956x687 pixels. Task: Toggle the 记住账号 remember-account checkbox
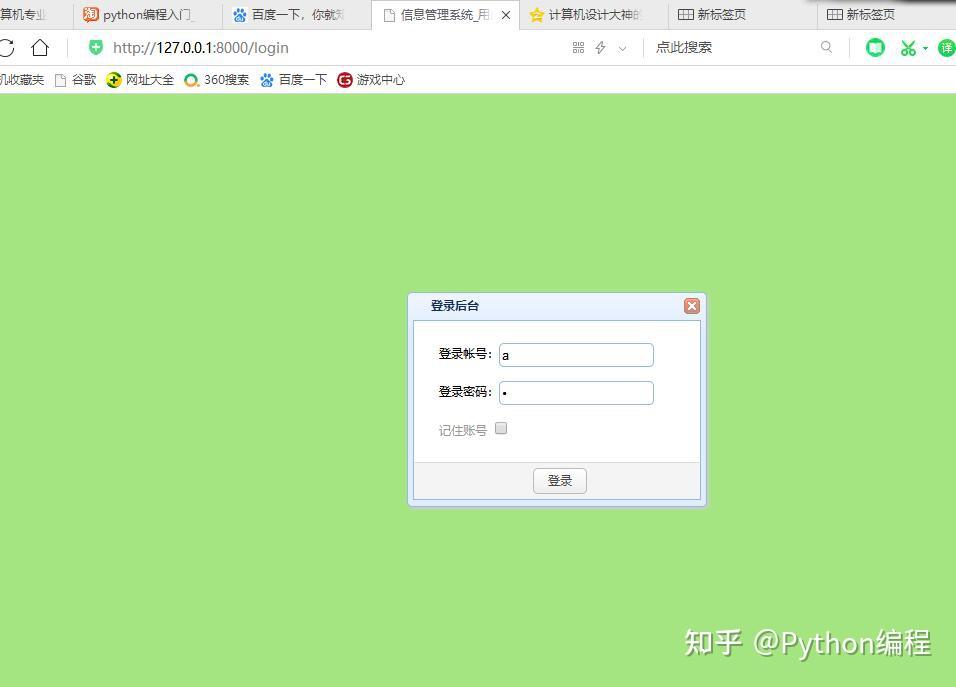coord(500,427)
